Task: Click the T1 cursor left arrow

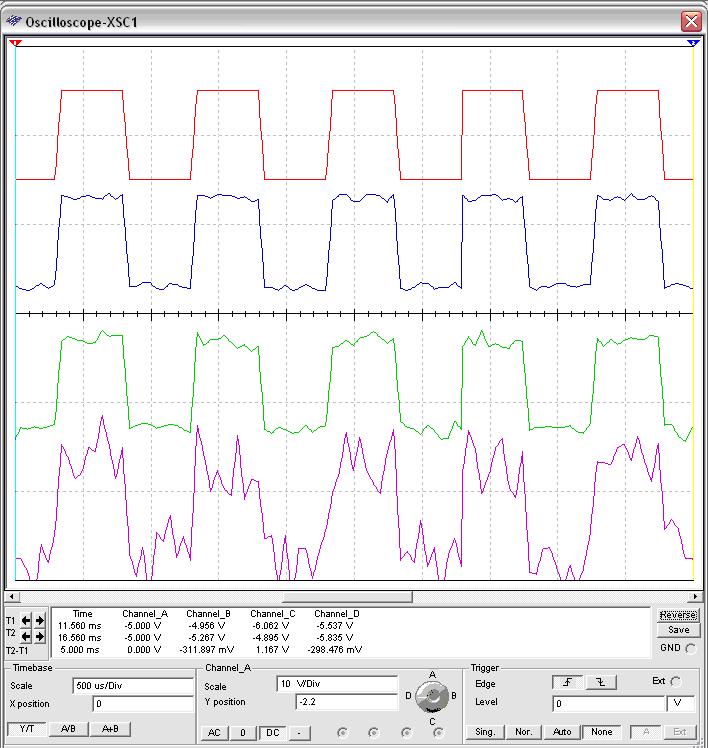Action: point(27,620)
